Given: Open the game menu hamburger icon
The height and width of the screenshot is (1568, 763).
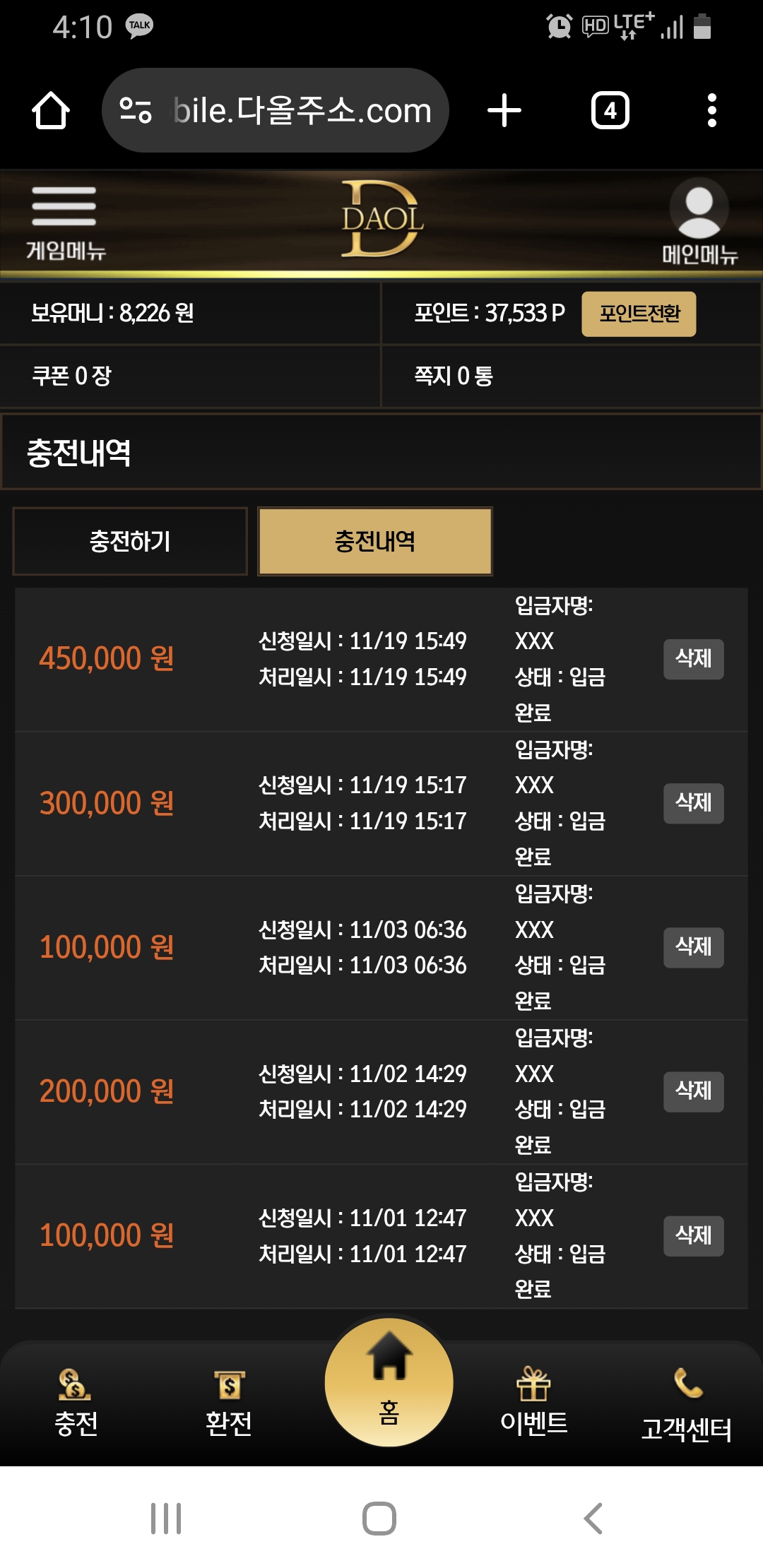Looking at the screenshot, I should tap(64, 207).
